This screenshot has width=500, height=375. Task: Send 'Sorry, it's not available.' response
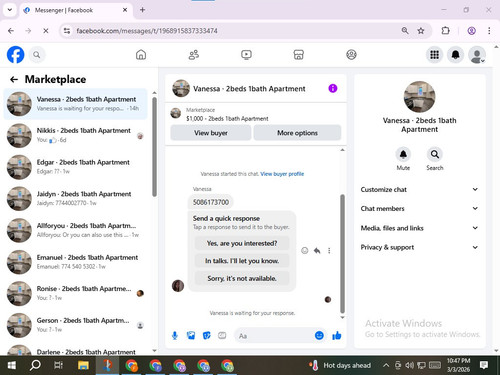point(242,278)
